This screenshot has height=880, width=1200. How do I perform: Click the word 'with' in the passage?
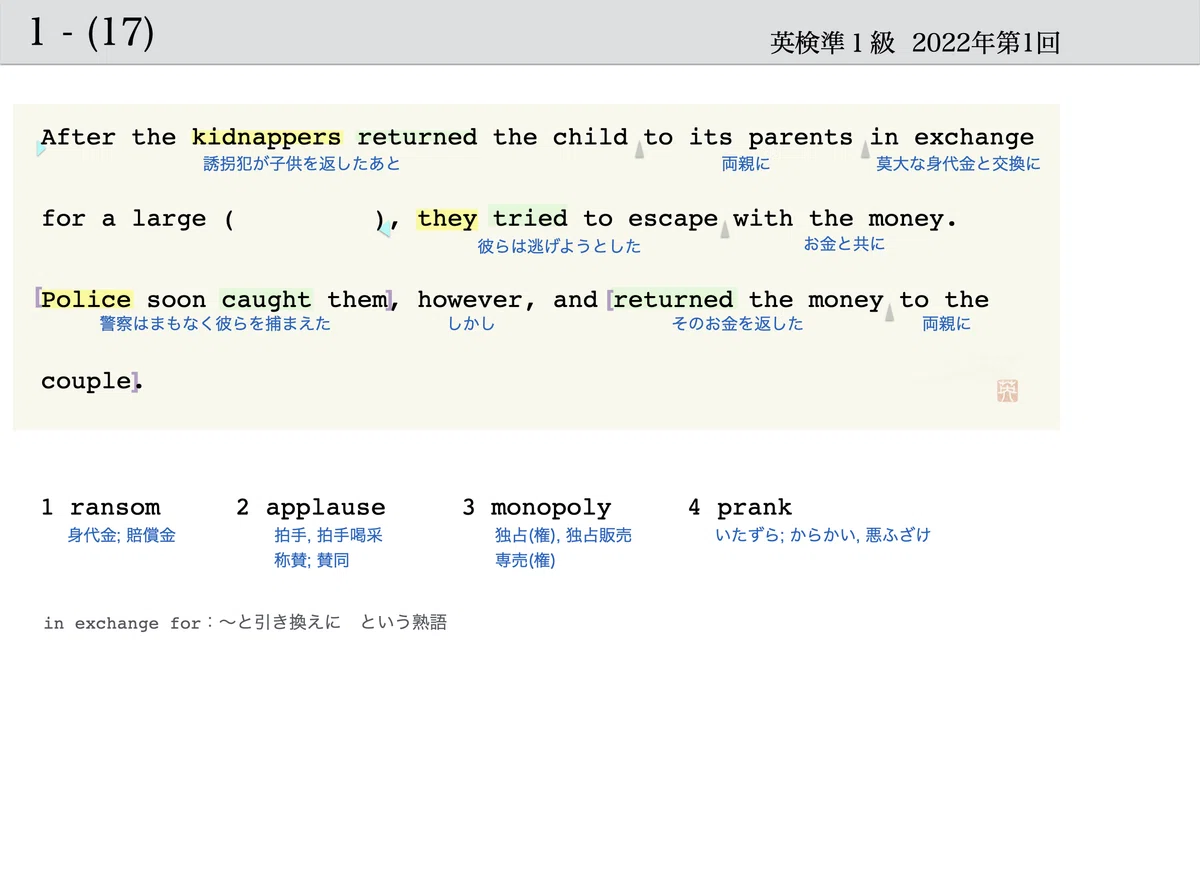(x=763, y=219)
